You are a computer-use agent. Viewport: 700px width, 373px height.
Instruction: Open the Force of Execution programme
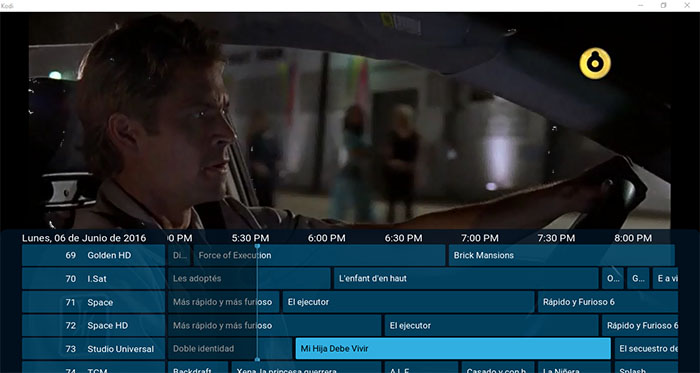tap(319, 255)
